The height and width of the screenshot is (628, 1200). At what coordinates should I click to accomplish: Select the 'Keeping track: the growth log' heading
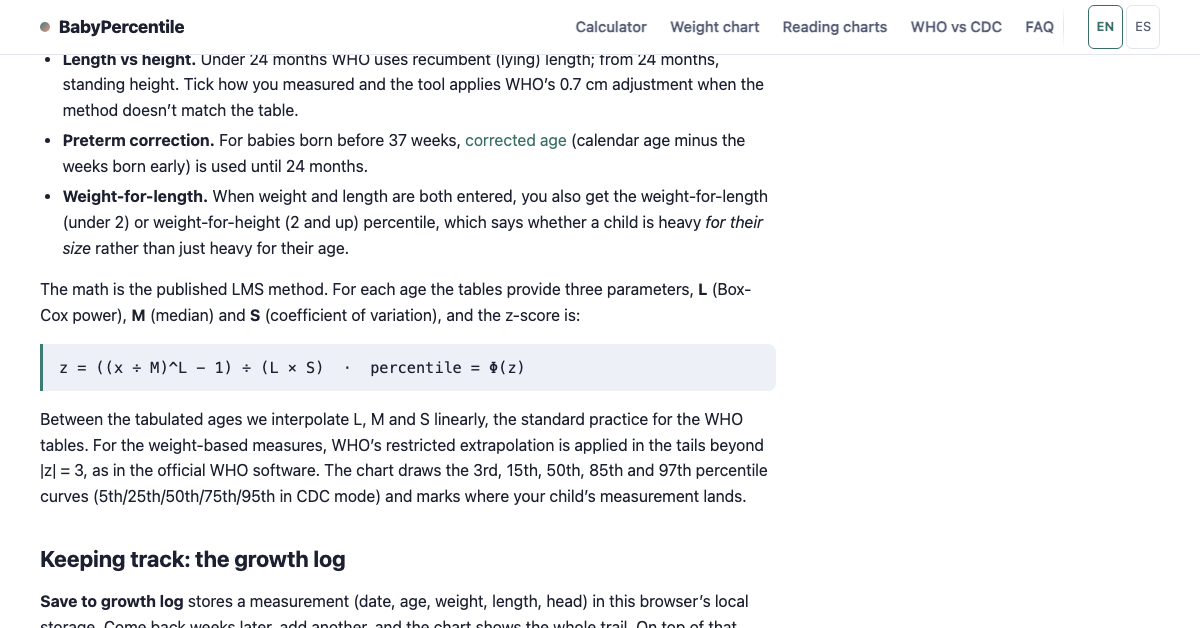click(x=193, y=559)
